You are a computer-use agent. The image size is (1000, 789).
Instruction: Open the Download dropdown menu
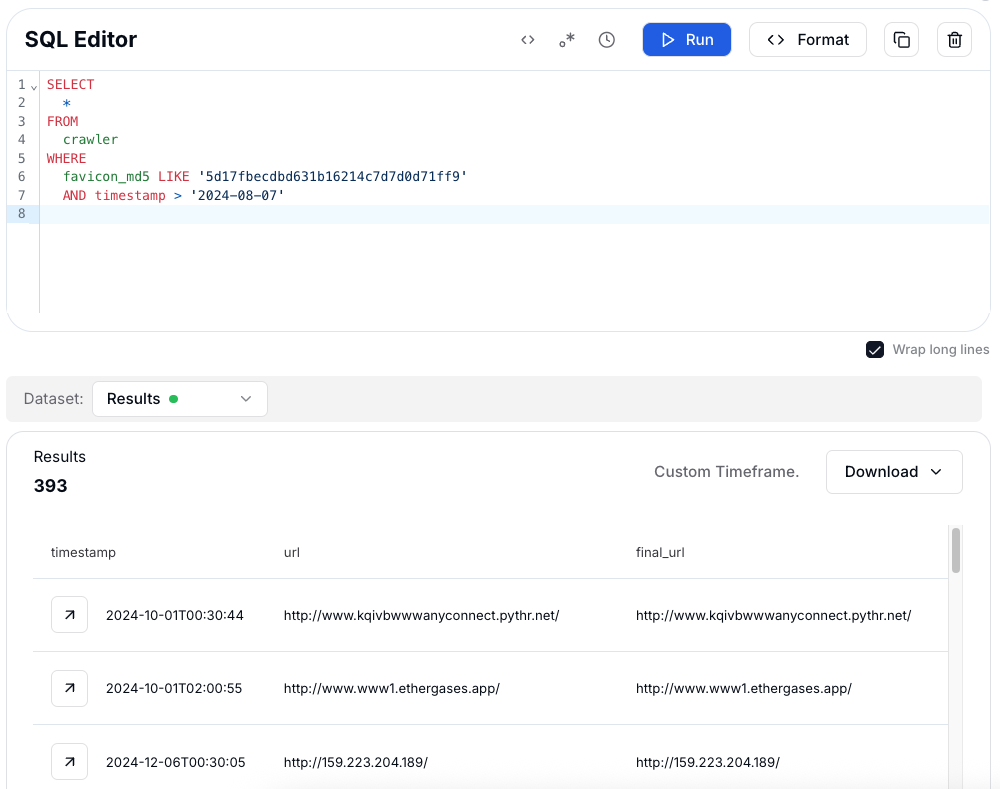[894, 472]
